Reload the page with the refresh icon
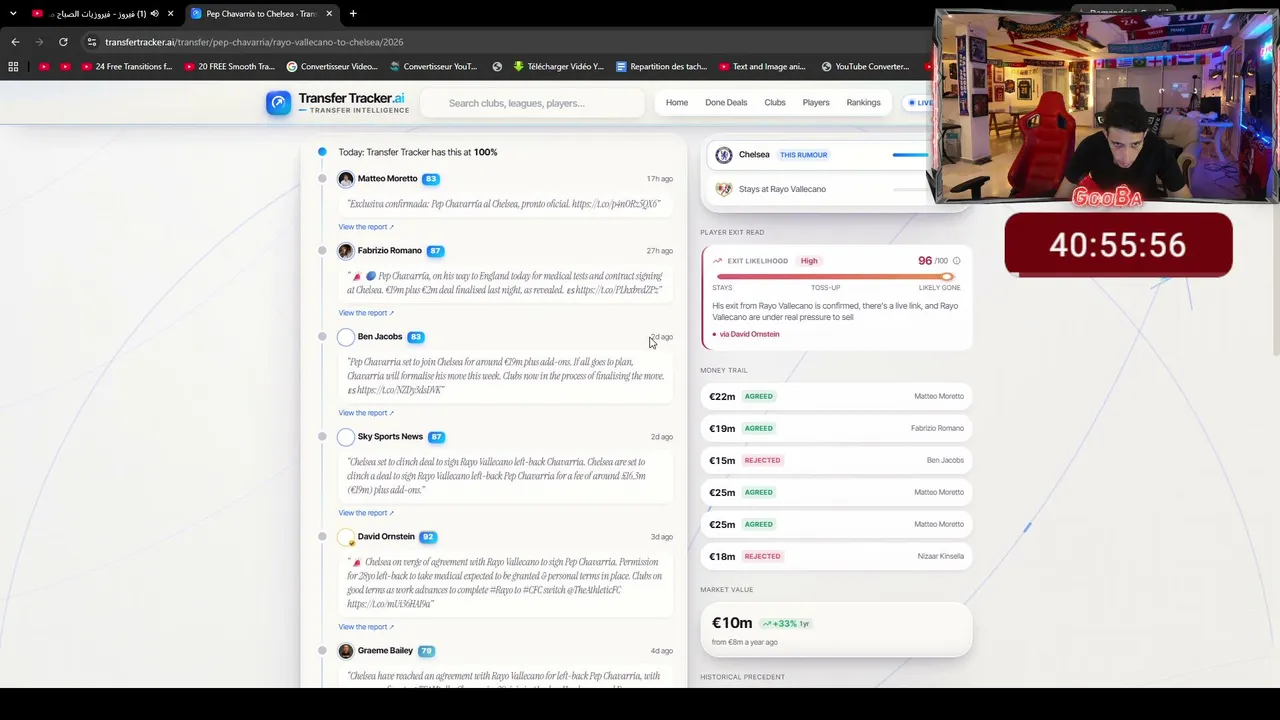 [63, 42]
